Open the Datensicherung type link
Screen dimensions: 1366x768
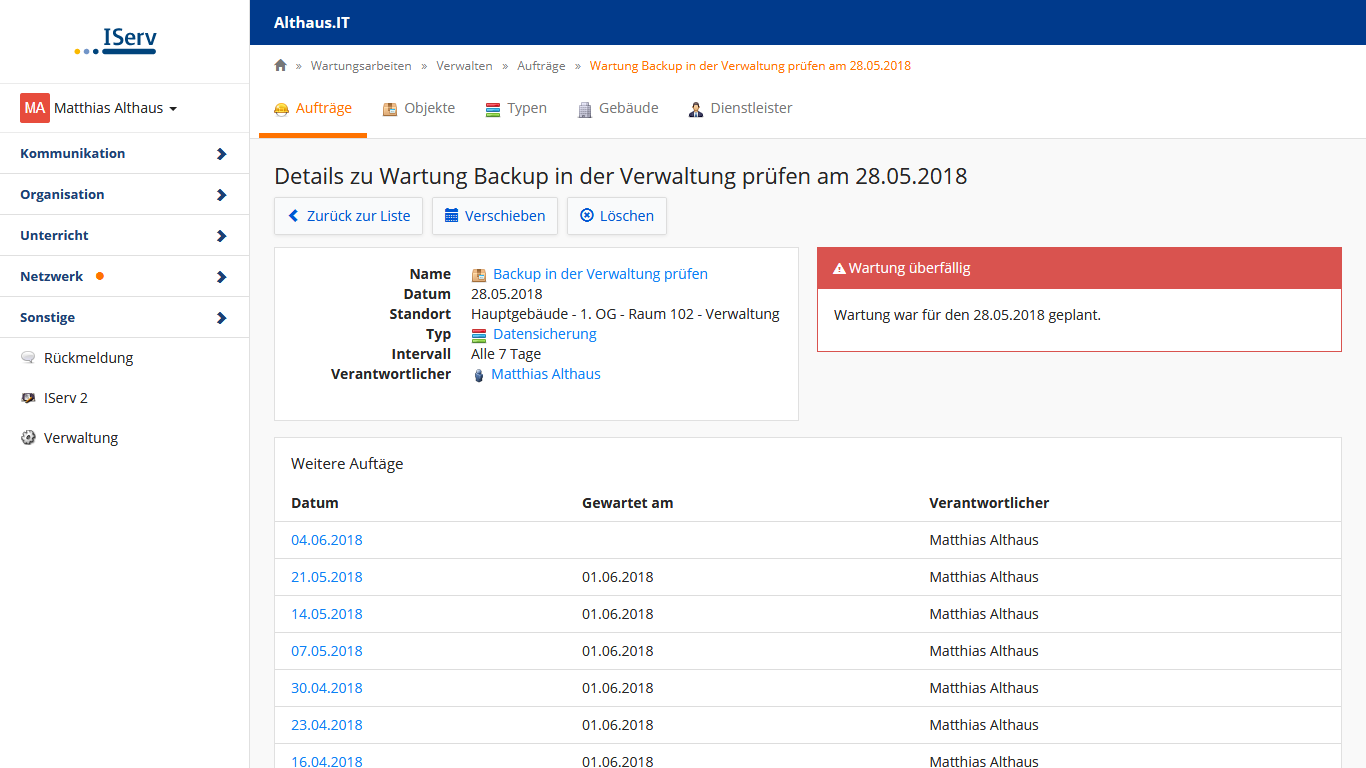click(x=545, y=334)
